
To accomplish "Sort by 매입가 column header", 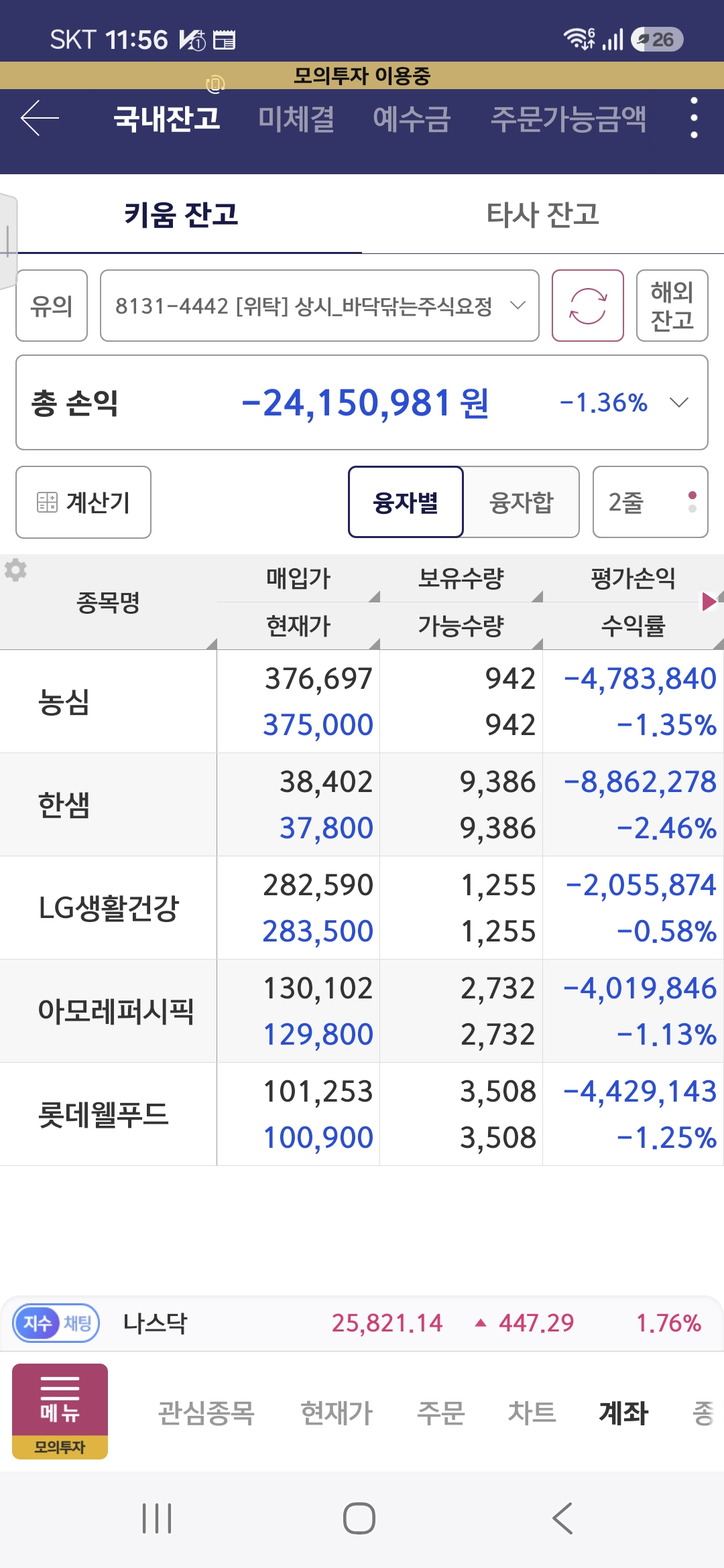I will click(298, 578).
